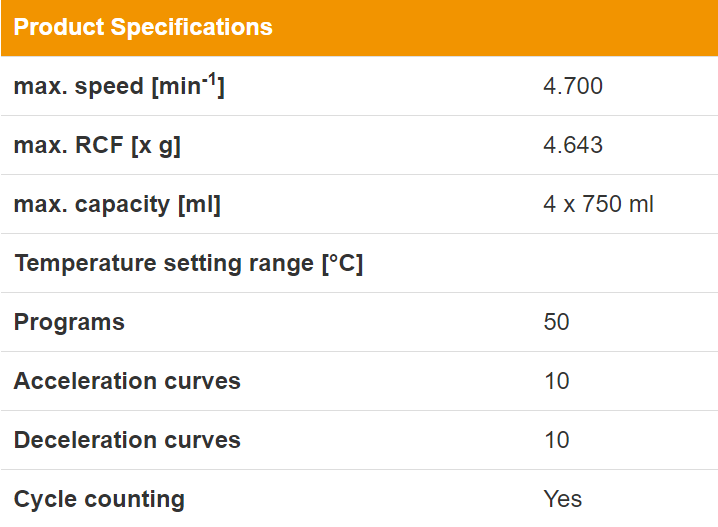This screenshot has height=527, width=718.
Task: Select the max. RCF row label
Action: [97, 146]
